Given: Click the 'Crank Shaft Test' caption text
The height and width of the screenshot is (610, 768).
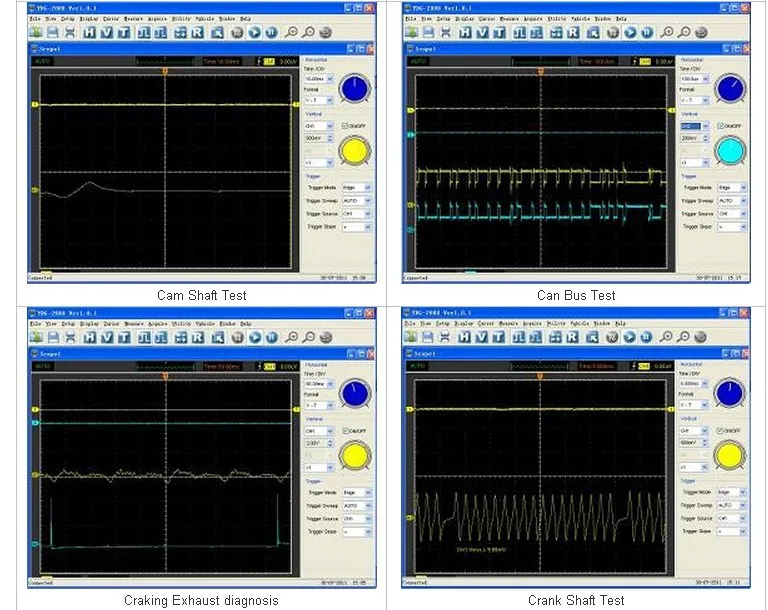Looking at the screenshot, I should coord(576,600).
